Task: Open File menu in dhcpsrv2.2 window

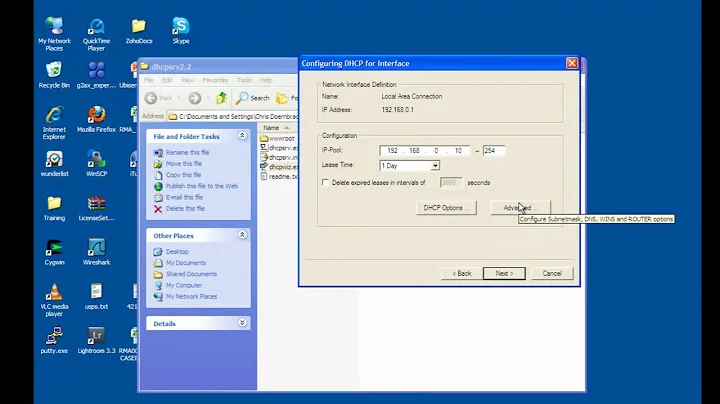Action: 149,80
